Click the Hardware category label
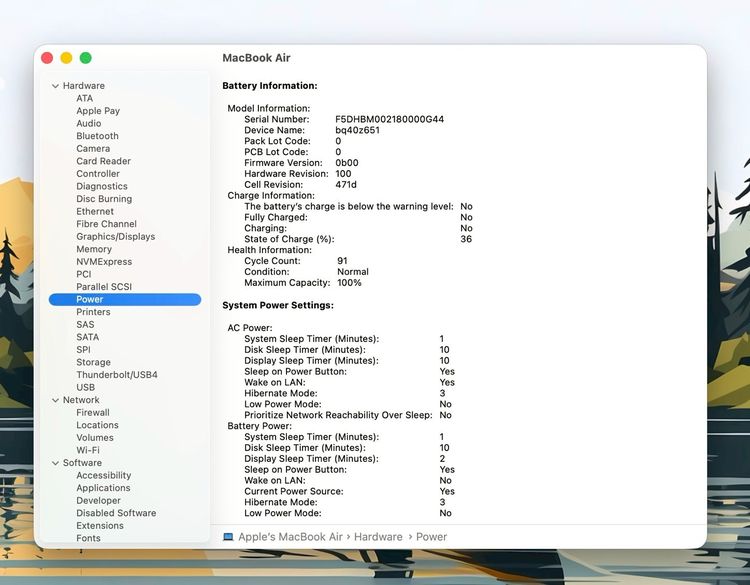Screen dimensions: 750x585 pyautogui.click(x=84, y=86)
